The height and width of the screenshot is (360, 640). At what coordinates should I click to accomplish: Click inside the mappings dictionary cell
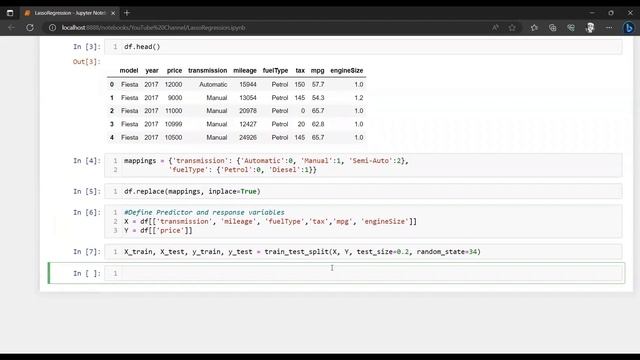coord(363,165)
